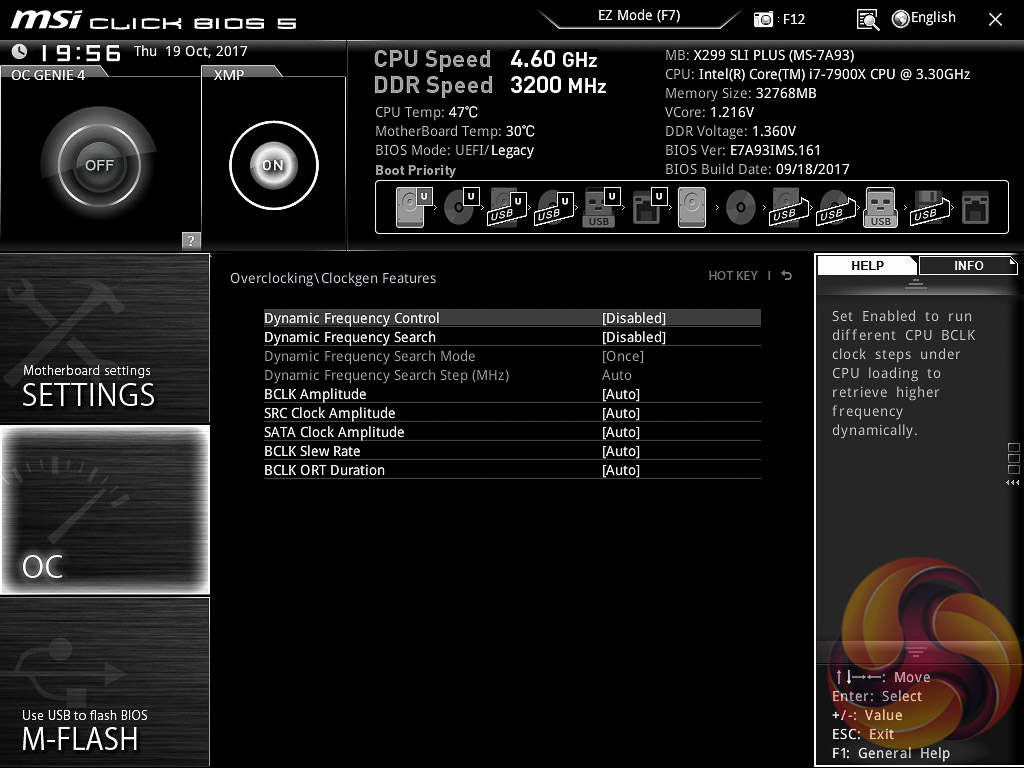Toggle the XMP ON button
Screen dimensions: 1024x768
coord(274,165)
